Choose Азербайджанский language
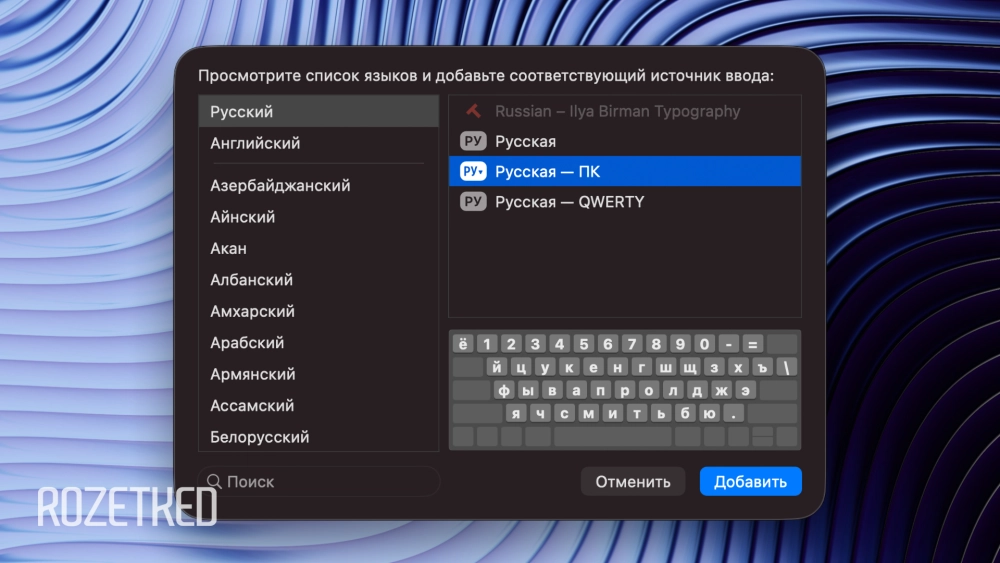 pos(318,185)
